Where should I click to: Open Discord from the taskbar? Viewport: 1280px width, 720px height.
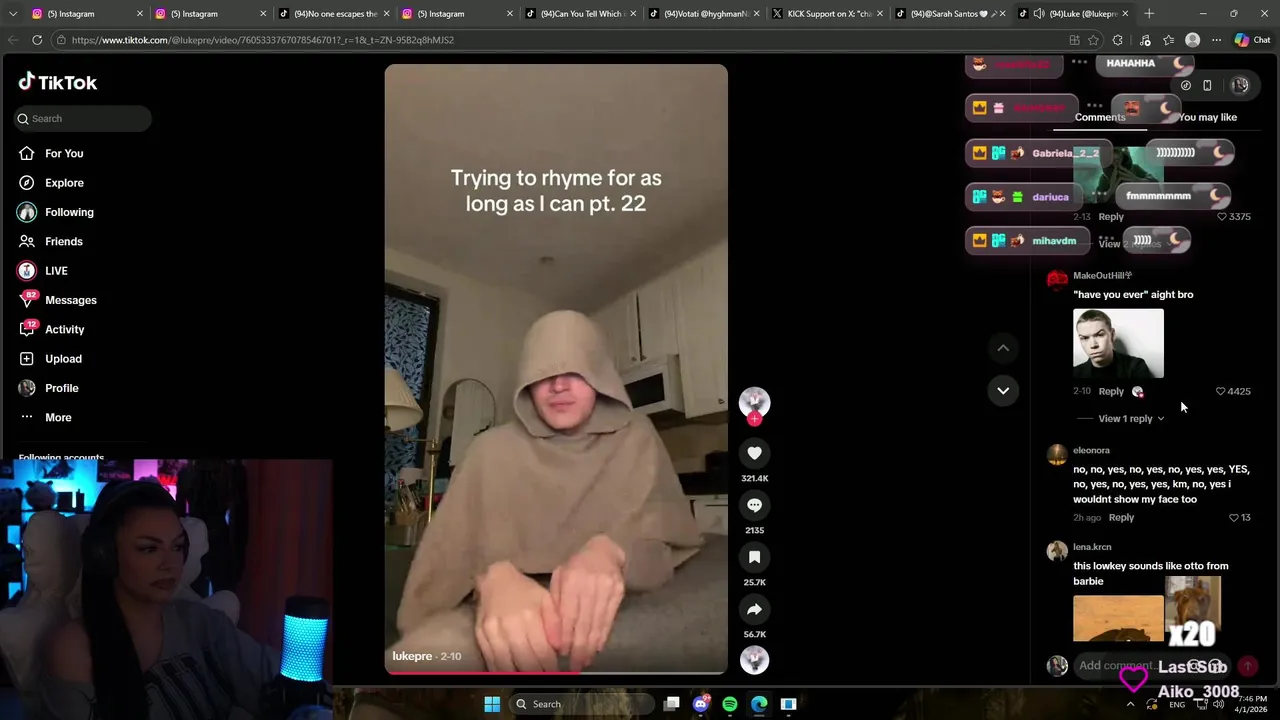click(700, 704)
